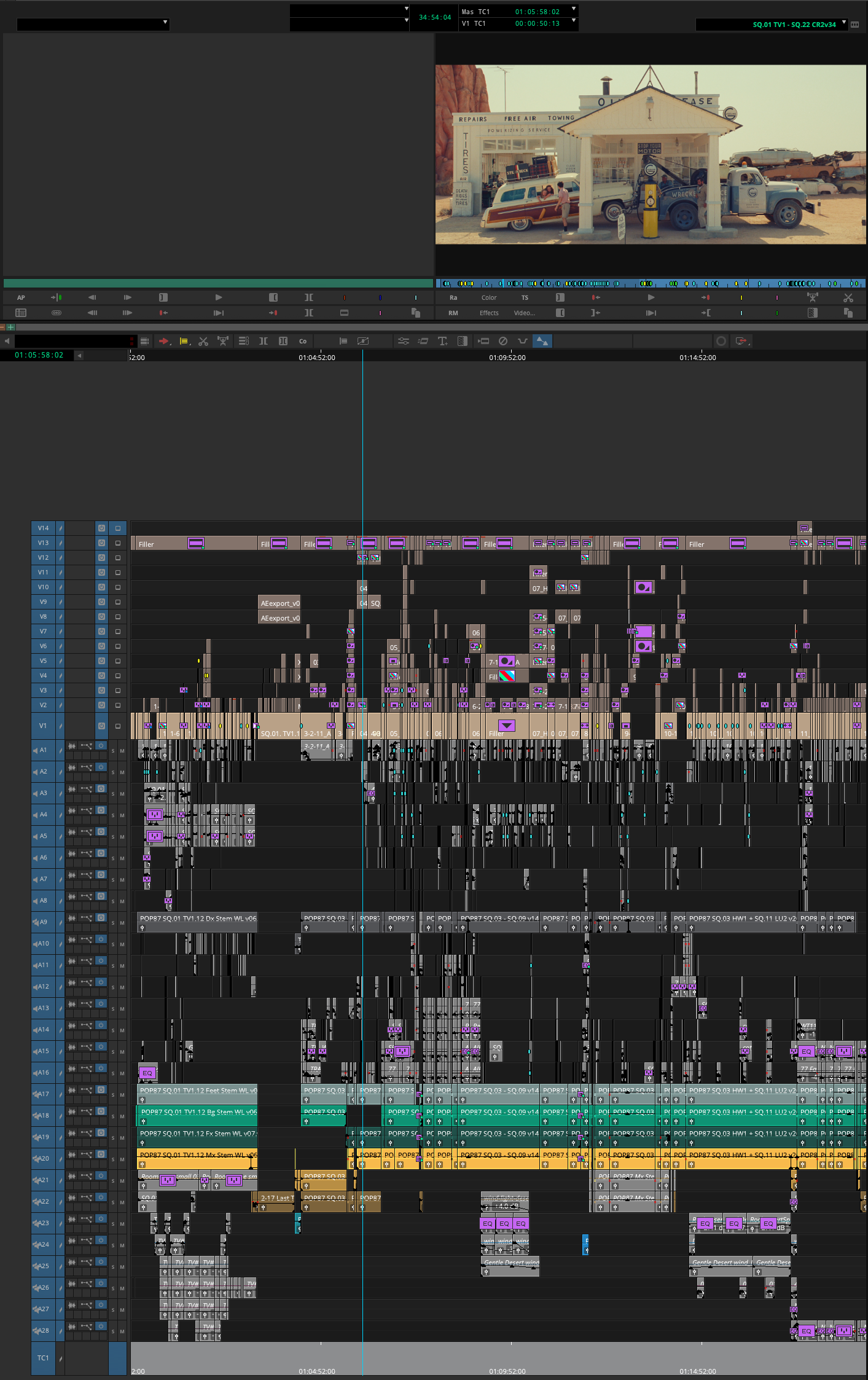
Task: Click the 'Ra' button under record monitor
Action: point(453,297)
